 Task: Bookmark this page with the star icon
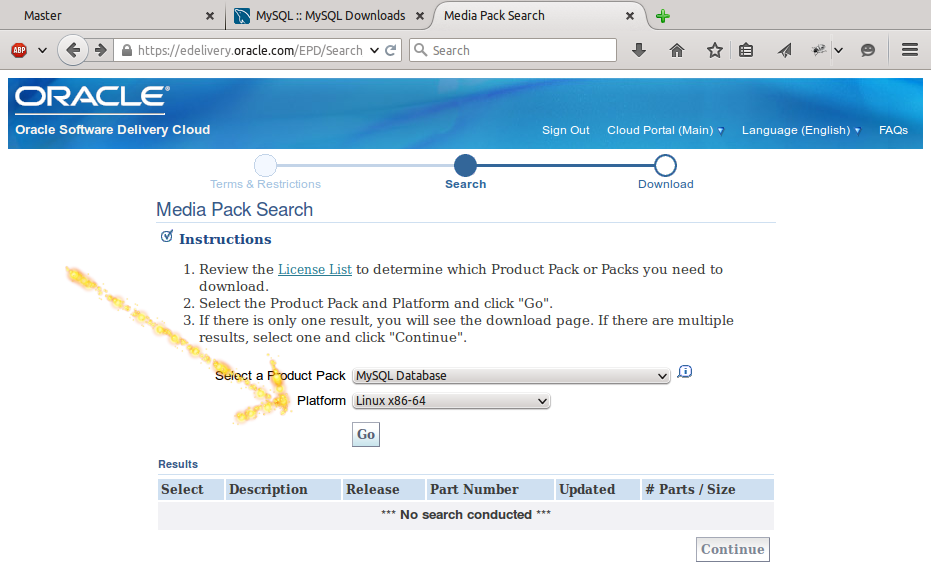[715, 50]
